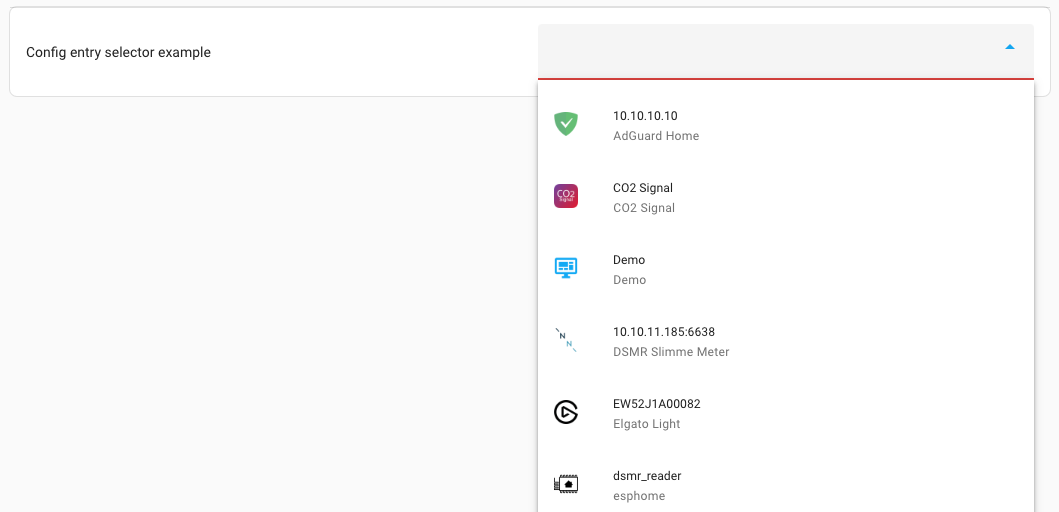The height and width of the screenshot is (512, 1059).
Task: Select the 10.10.11.185:6638 entry
Action: click(x=664, y=332)
